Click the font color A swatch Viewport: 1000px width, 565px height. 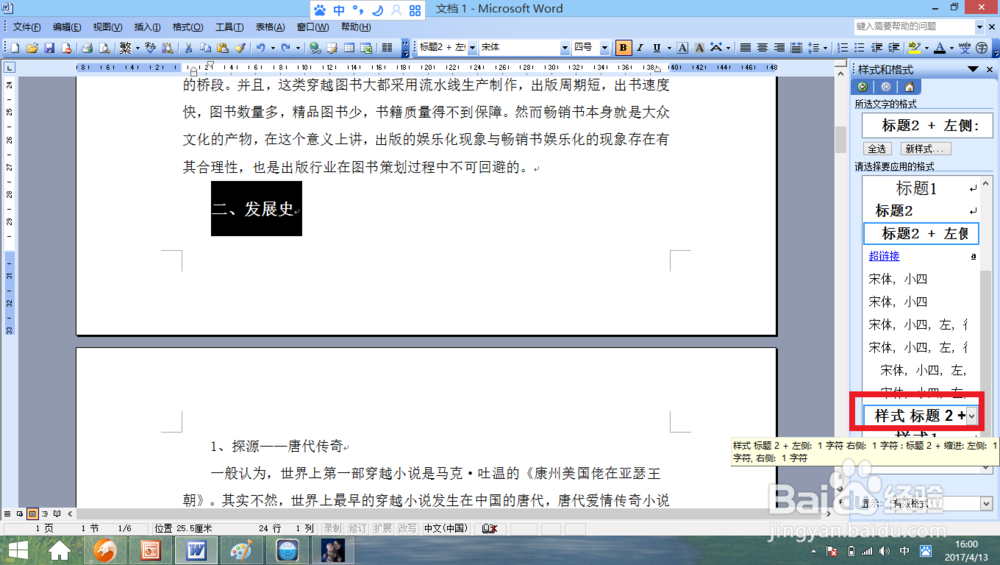coord(940,48)
